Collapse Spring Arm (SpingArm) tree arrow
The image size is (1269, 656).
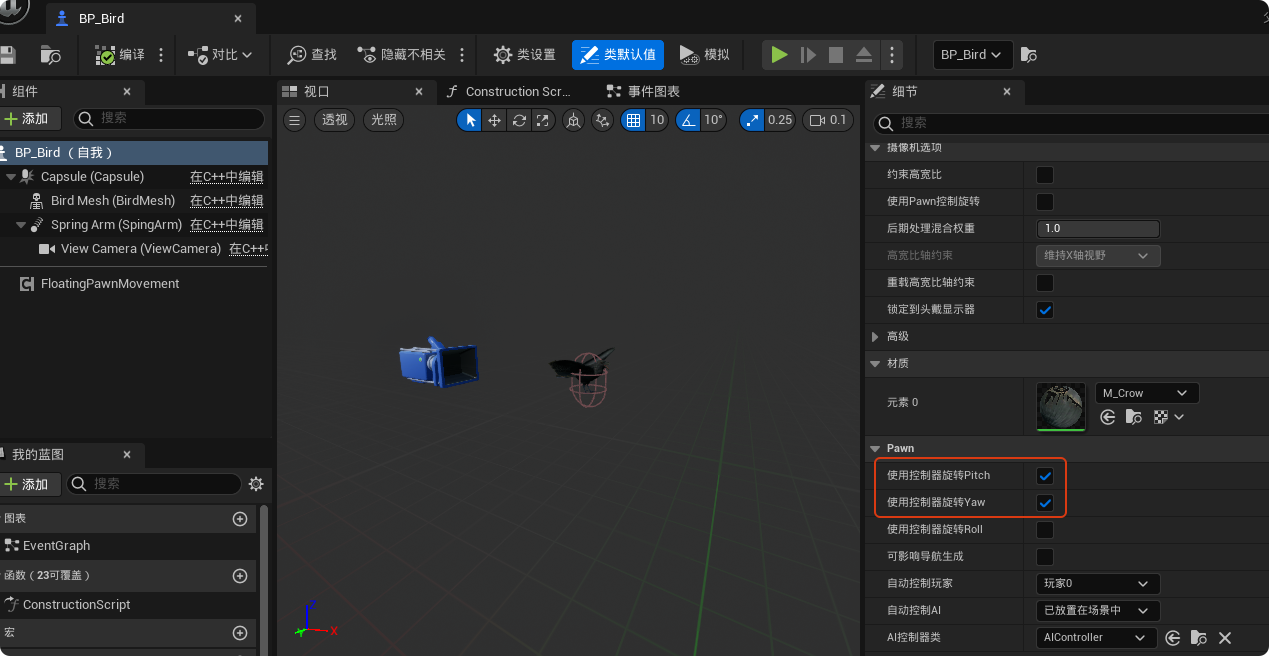point(21,225)
